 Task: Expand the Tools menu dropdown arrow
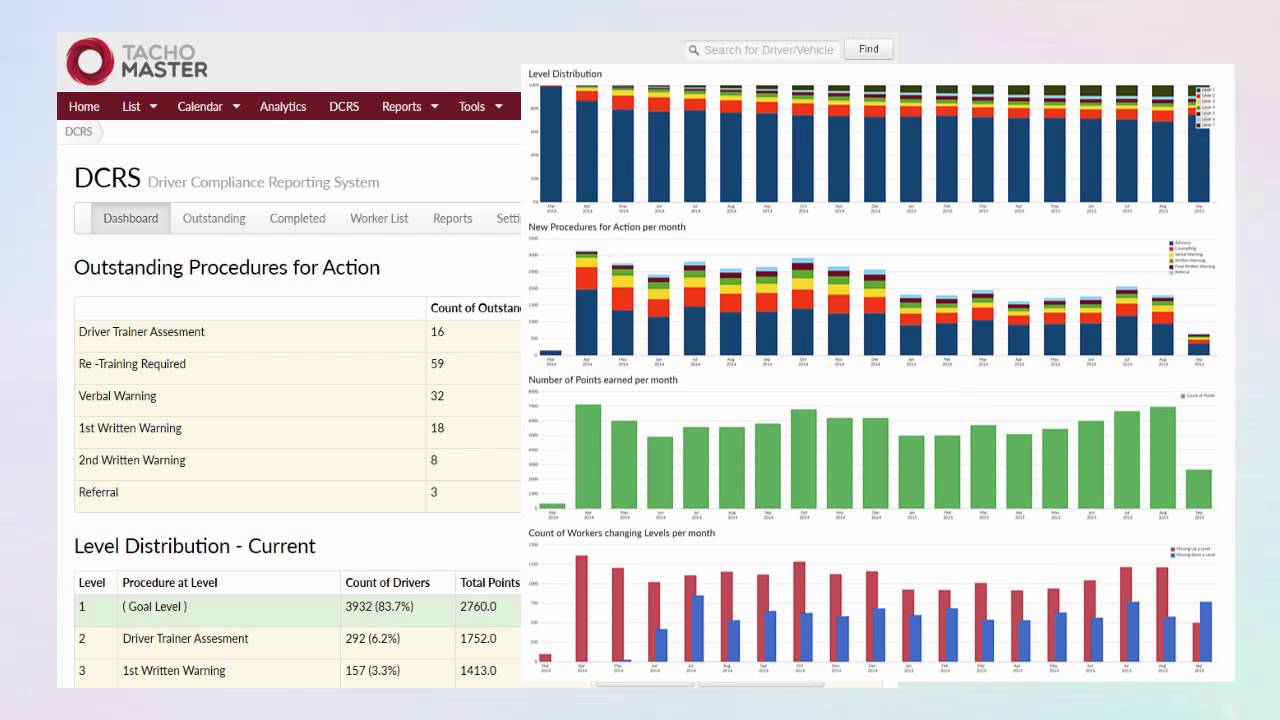(x=498, y=107)
